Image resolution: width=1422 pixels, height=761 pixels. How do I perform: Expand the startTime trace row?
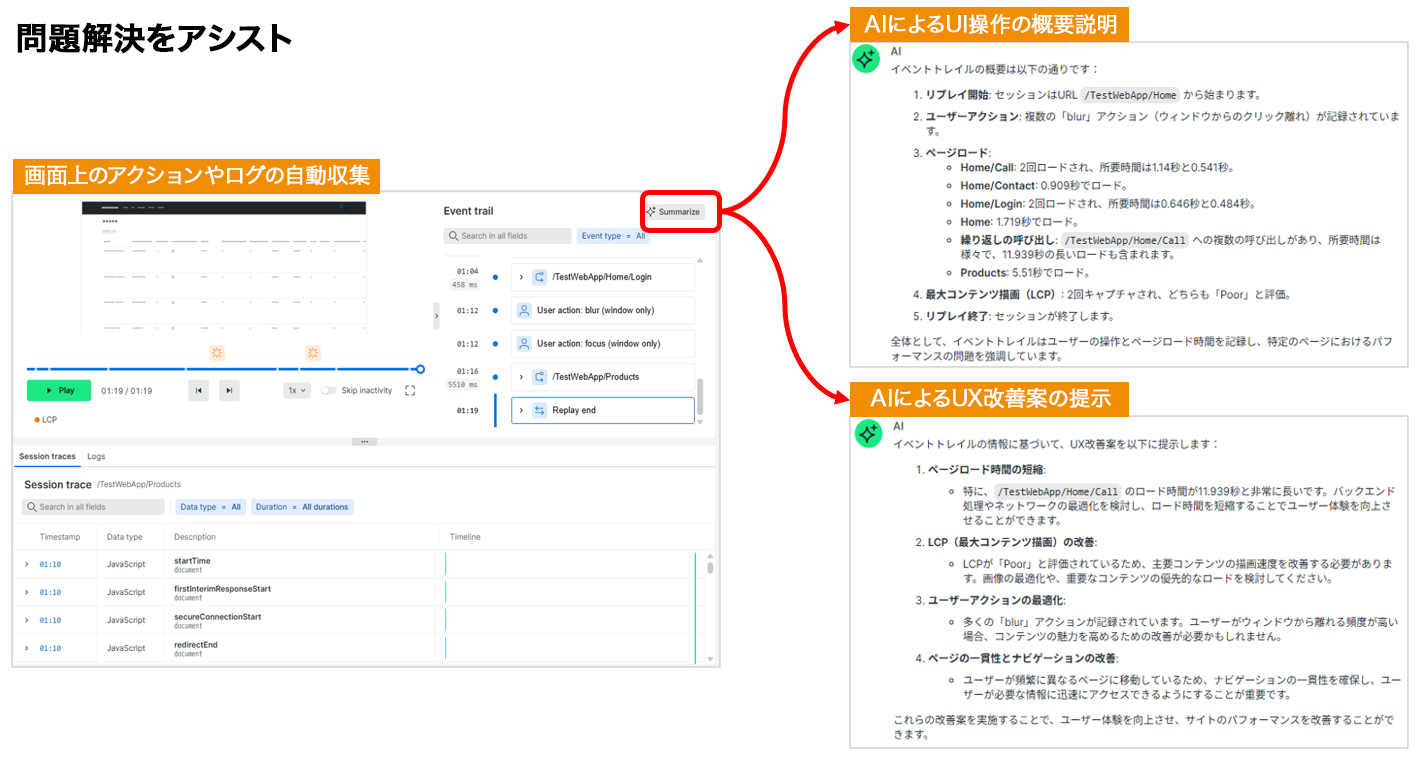pos(27,565)
